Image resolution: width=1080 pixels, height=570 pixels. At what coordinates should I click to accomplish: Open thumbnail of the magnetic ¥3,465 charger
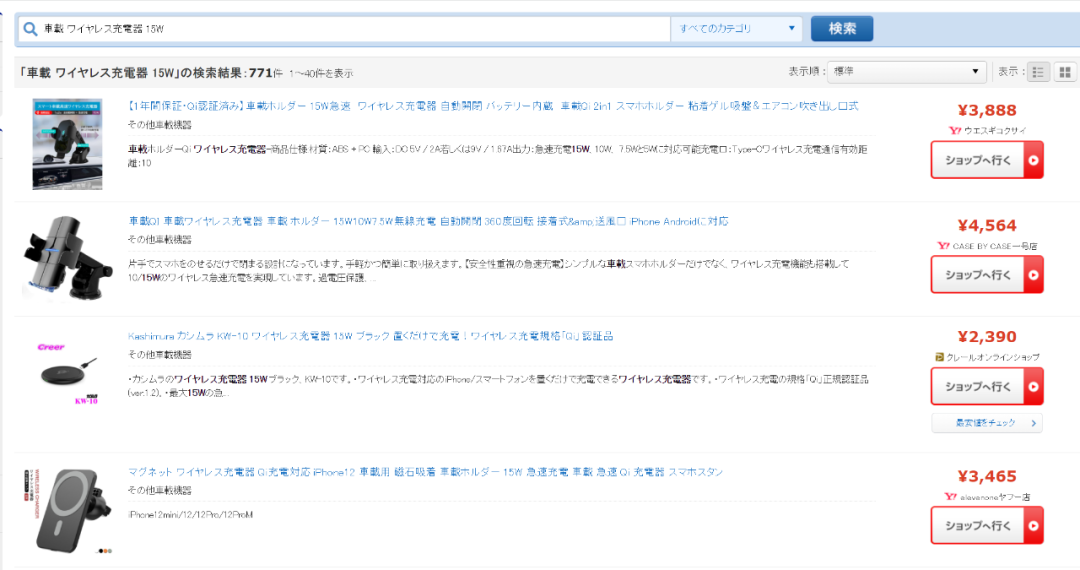(68, 510)
